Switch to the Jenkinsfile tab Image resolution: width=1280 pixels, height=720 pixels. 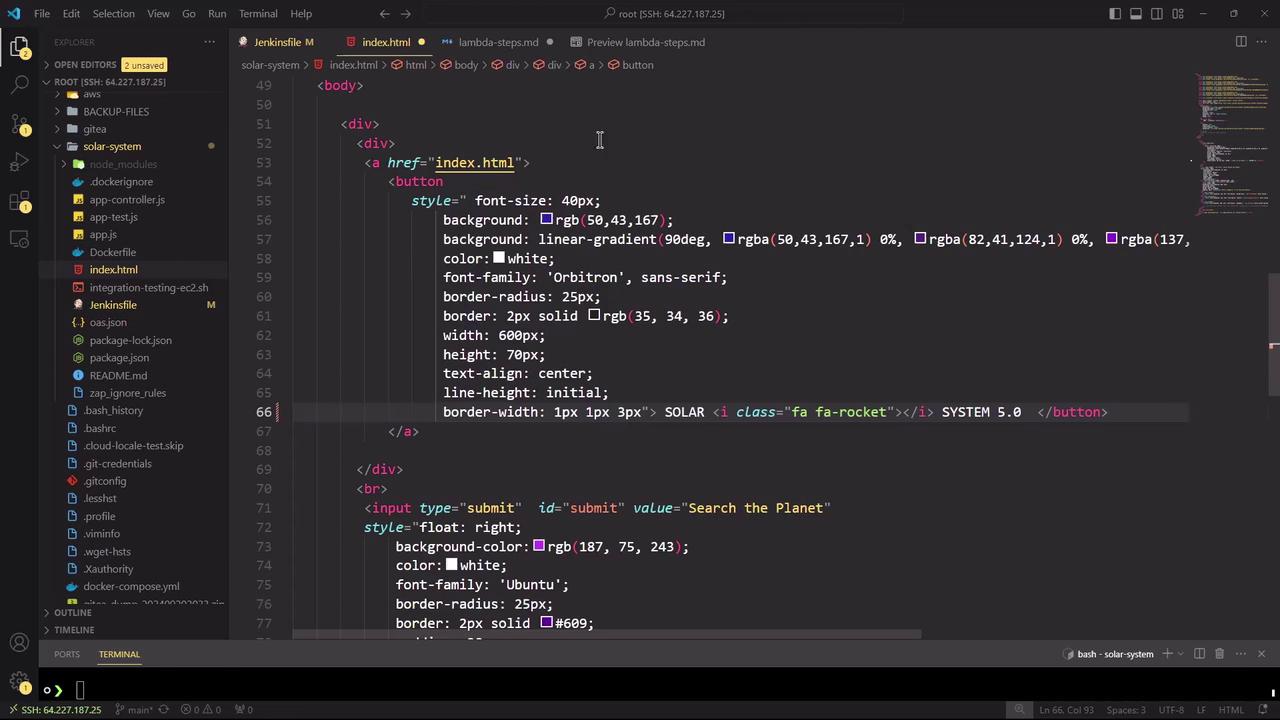click(277, 42)
